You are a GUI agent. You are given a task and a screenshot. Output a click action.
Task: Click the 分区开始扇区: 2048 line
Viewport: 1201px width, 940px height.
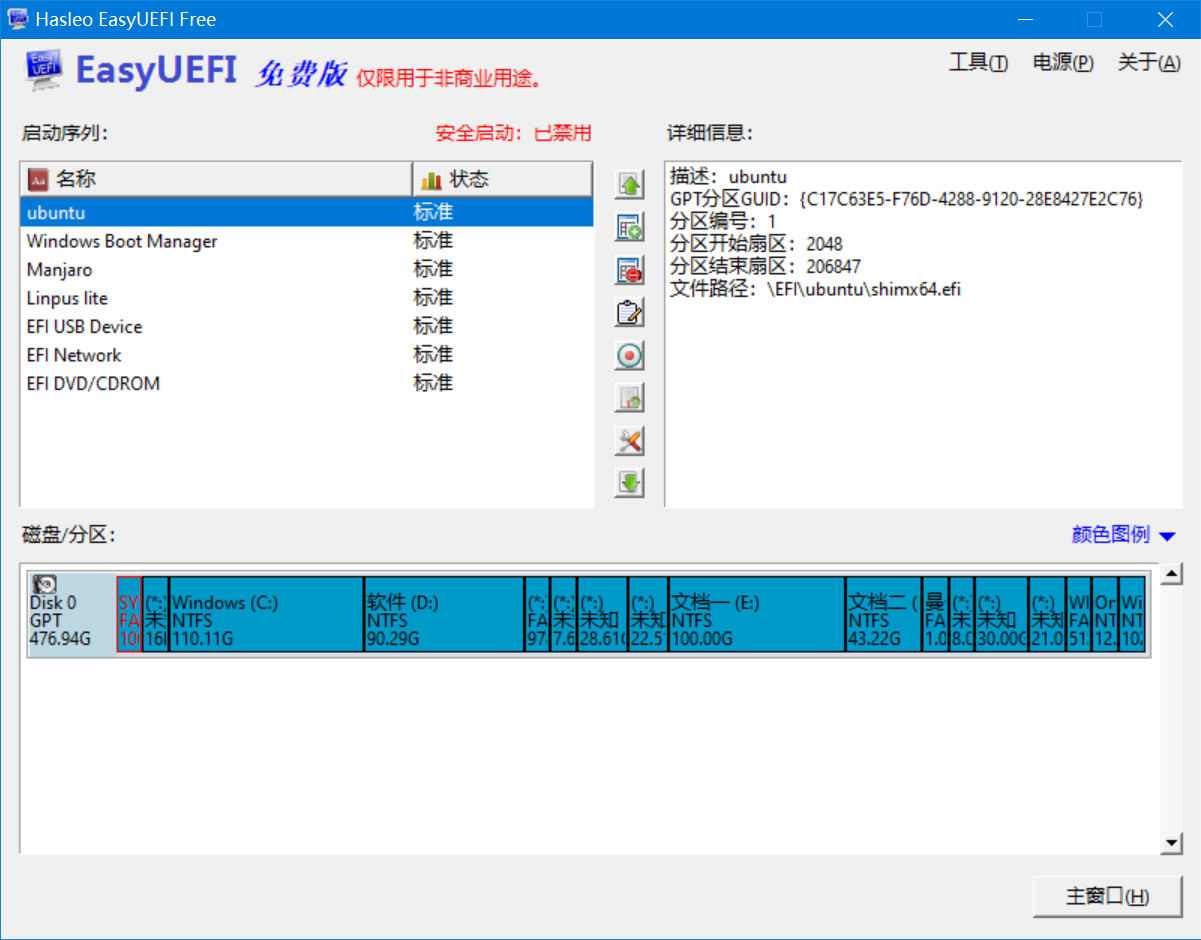pos(756,244)
